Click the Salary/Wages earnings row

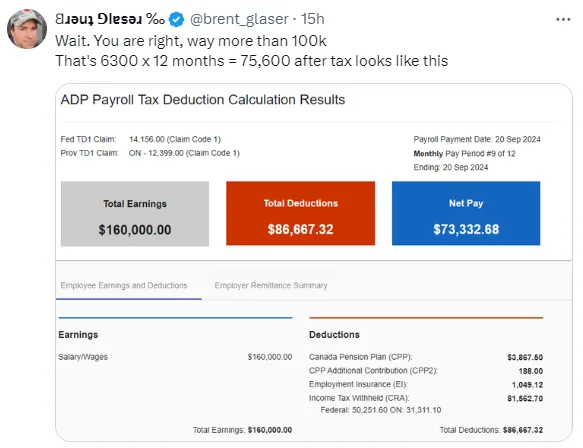point(175,357)
